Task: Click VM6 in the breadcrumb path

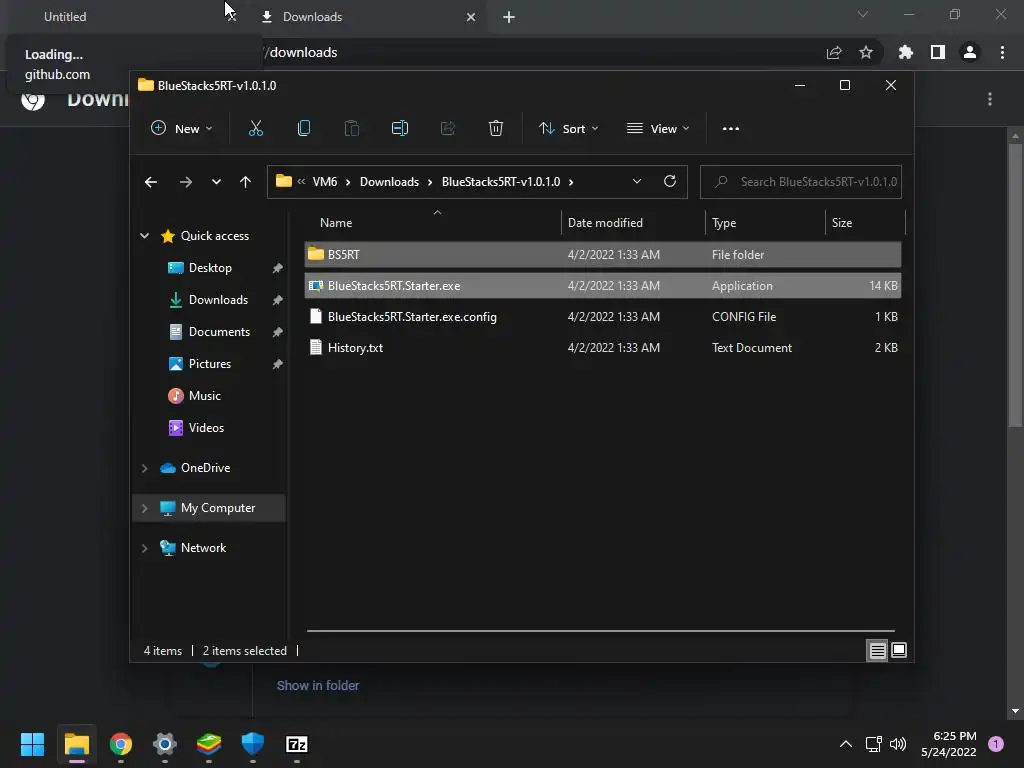Action: (325, 182)
